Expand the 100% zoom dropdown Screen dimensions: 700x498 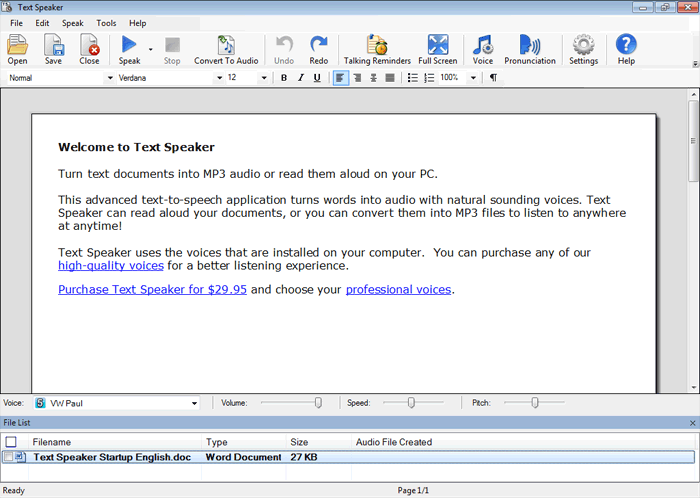[x=473, y=78]
